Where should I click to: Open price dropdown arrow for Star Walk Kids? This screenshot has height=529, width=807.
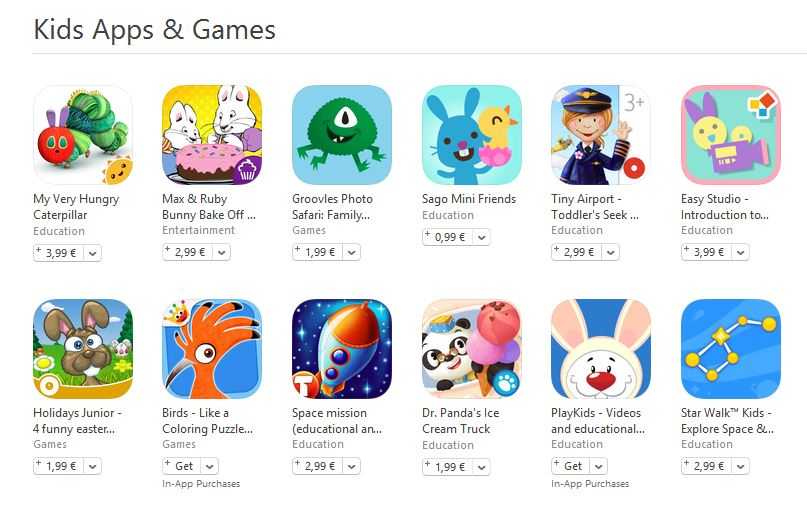[740, 466]
